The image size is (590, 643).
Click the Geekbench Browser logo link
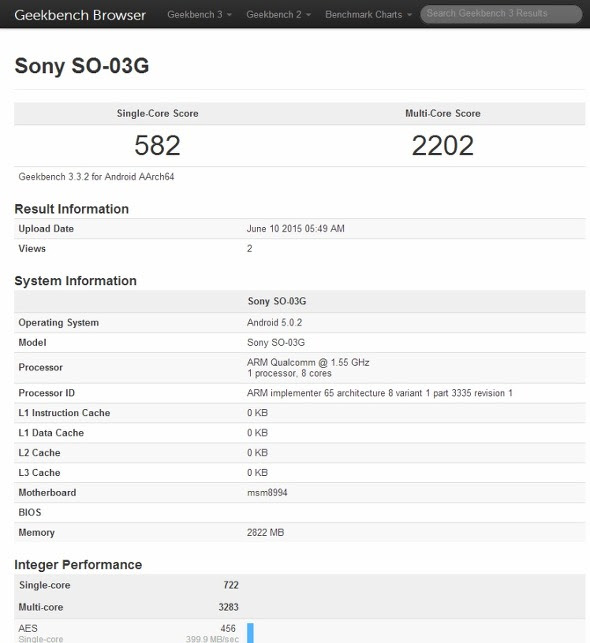(80, 15)
